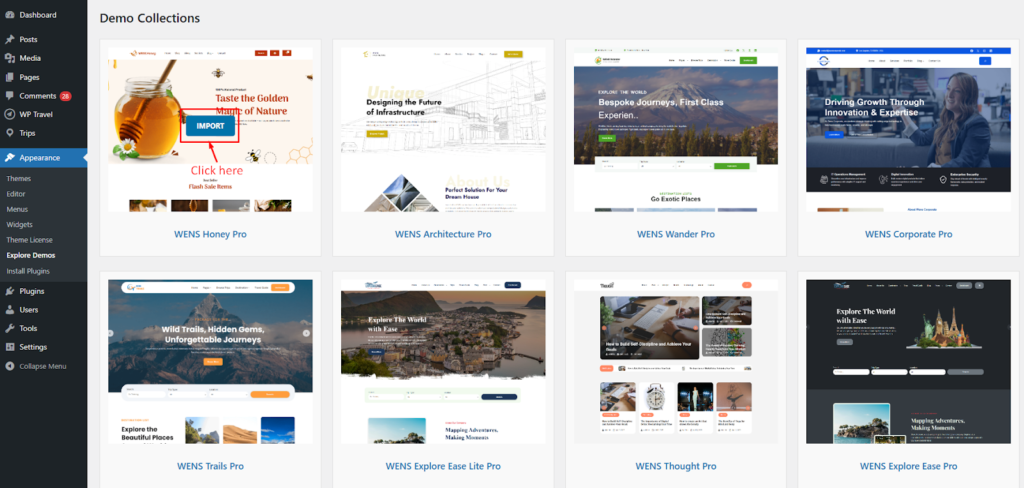Open Theme License submenu item
1024x488 pixels.
pyautogui.click(x=28, y=240)
